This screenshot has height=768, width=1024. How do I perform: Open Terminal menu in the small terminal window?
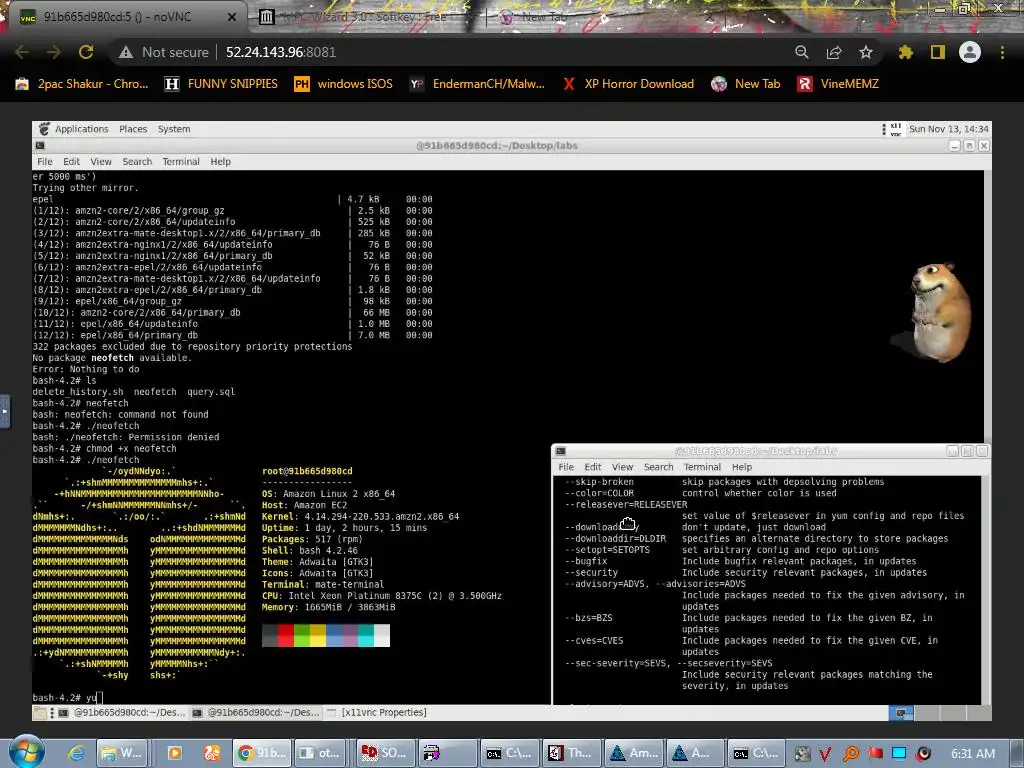click(x=702, y=467)
